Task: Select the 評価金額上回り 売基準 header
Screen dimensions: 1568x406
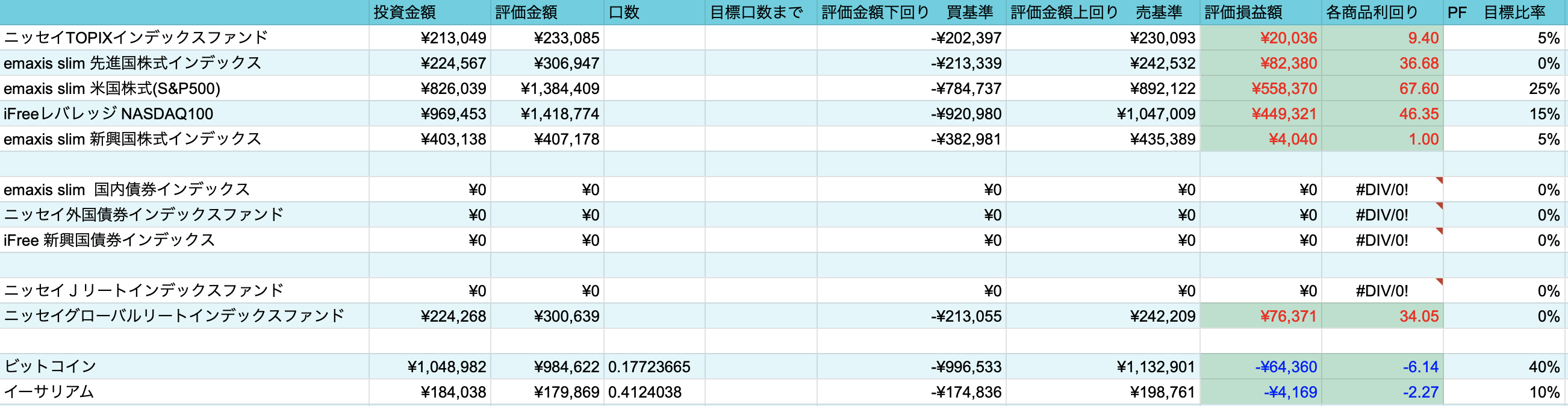Action: [x=1103, y=12]
